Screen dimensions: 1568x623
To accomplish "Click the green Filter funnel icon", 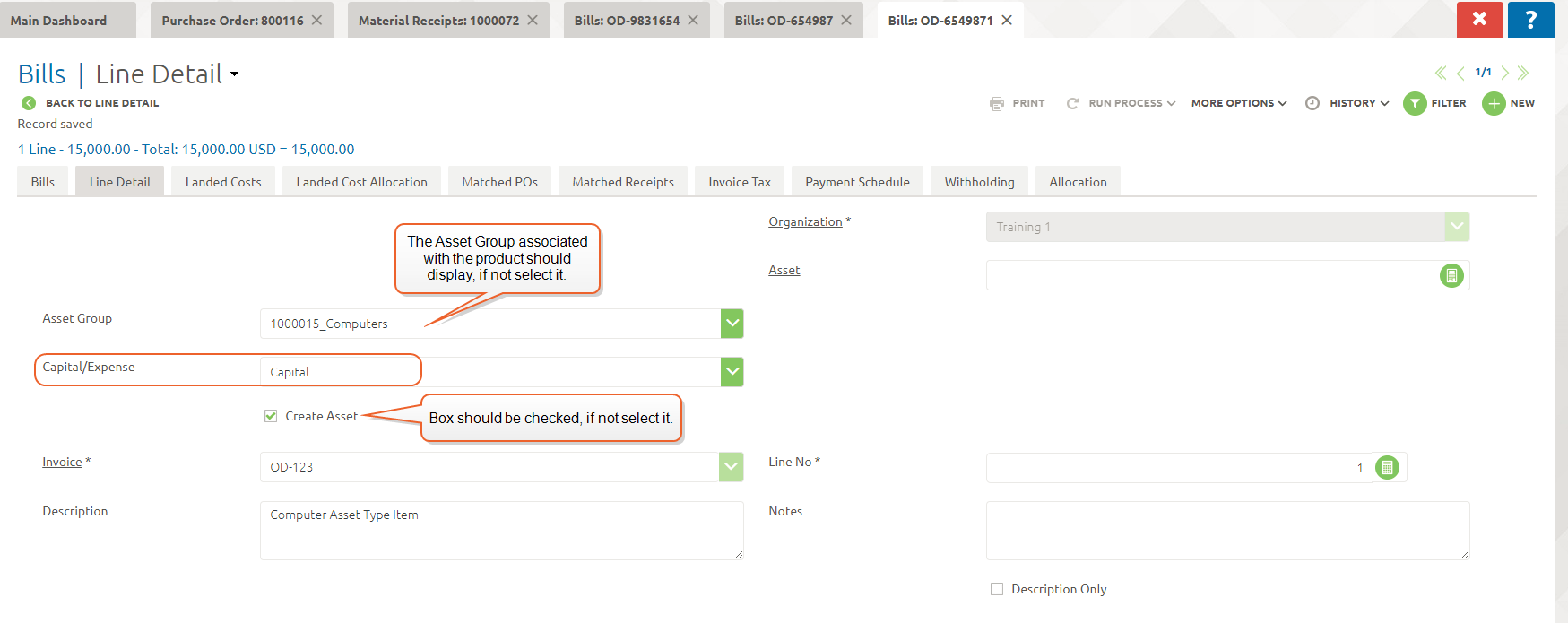I will (1415, 104).
